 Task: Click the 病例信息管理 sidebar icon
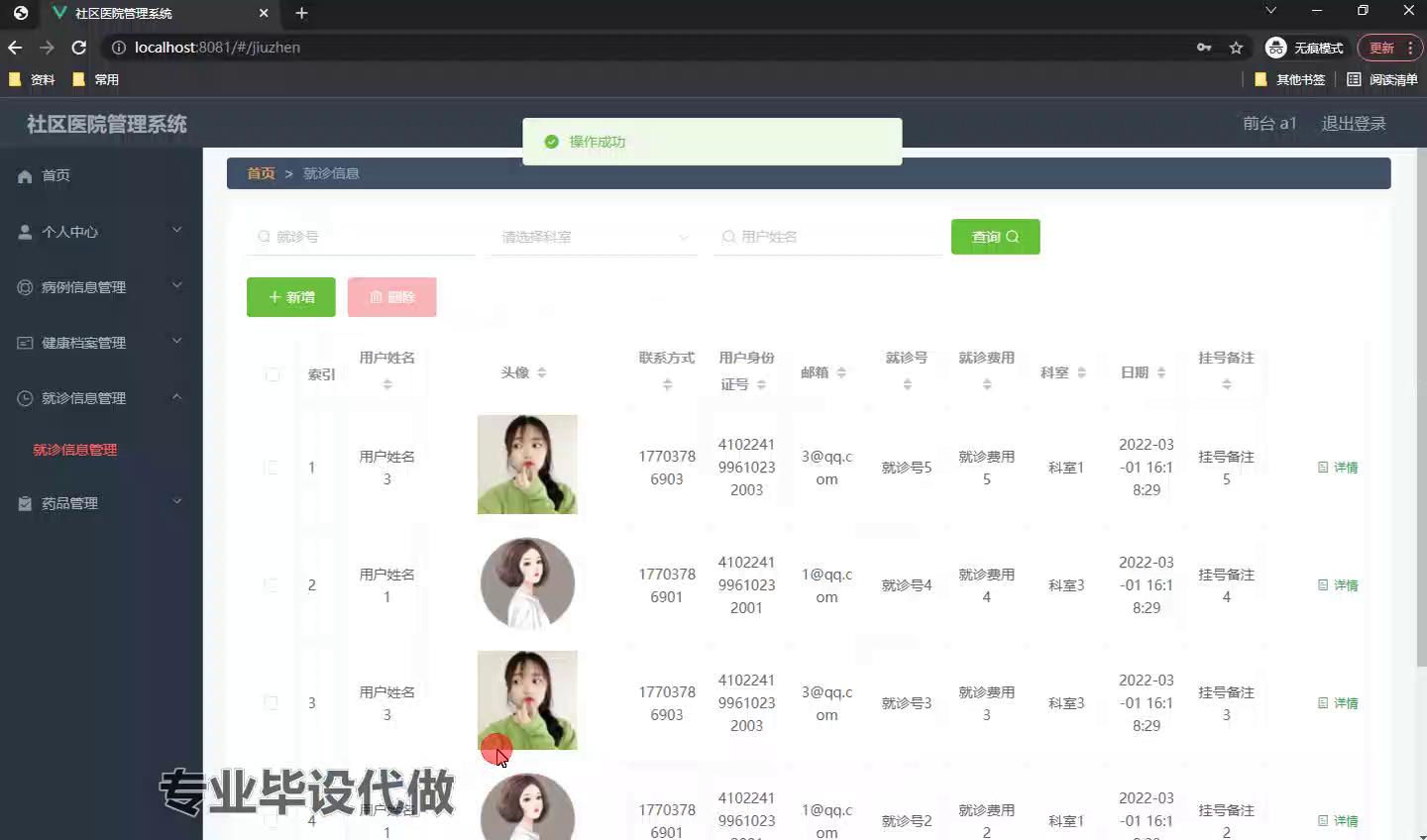point(25,286)
